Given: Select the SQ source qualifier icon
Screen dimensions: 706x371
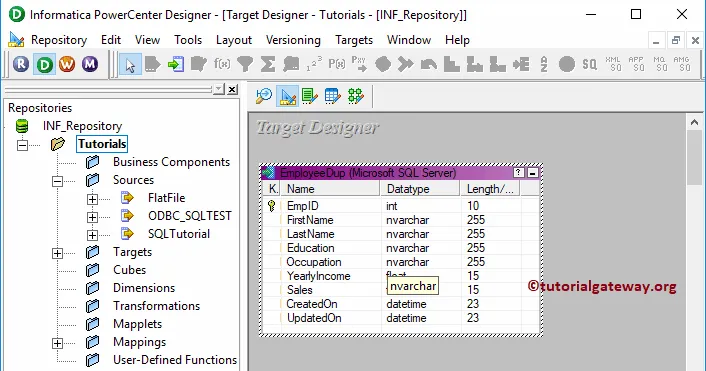Looking at the screenshot, I should pos(589,64).
